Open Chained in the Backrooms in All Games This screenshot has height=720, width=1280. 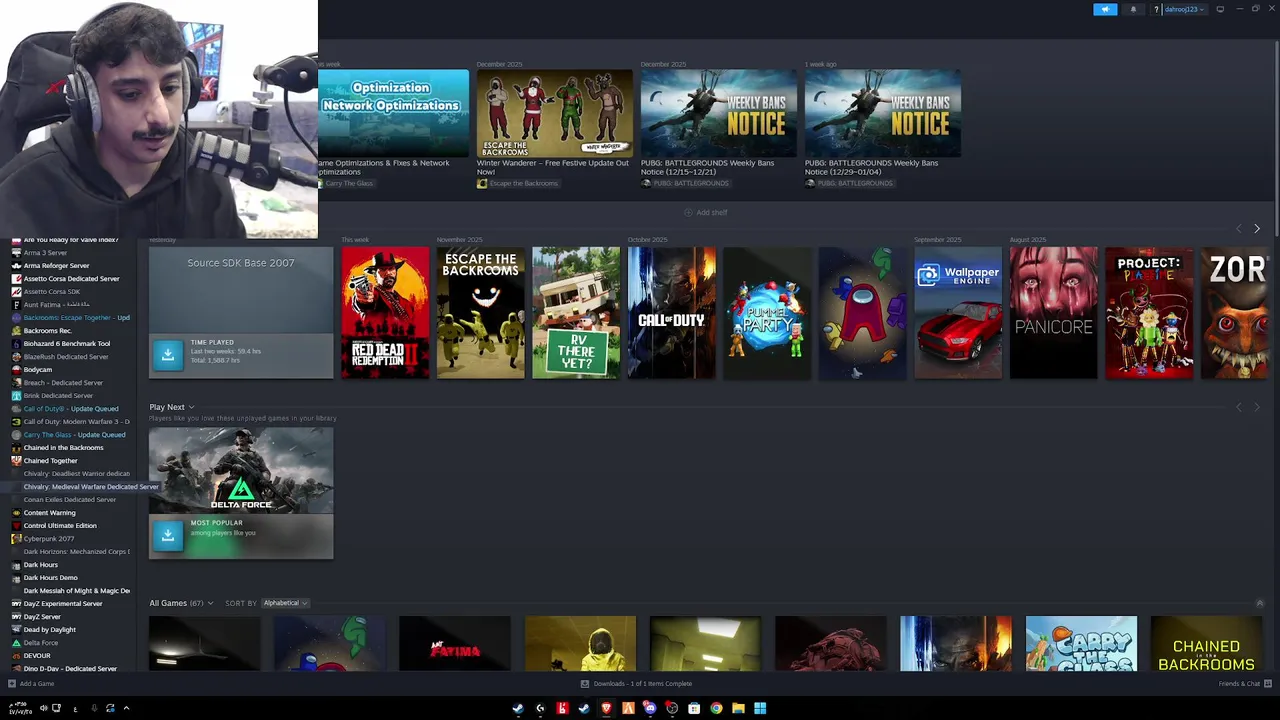tap(1206, 644)
